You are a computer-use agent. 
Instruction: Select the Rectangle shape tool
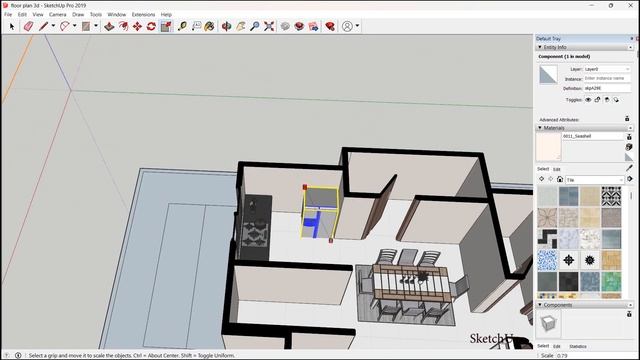(x=86, y=27)
